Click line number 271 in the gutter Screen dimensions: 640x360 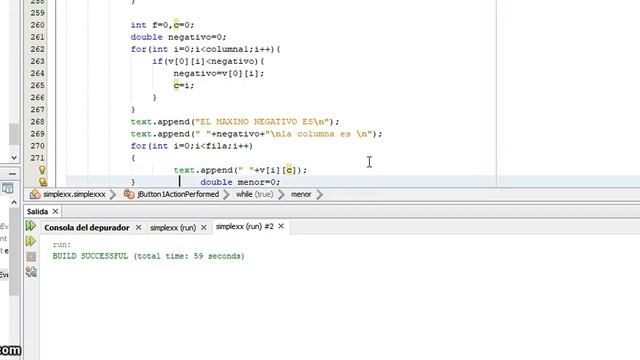38,158
